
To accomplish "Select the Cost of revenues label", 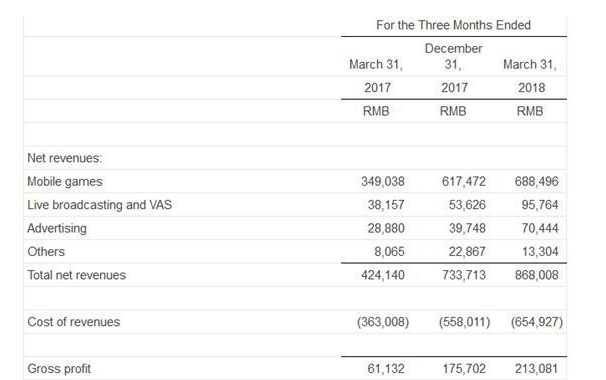I will [x=74, y=322].
